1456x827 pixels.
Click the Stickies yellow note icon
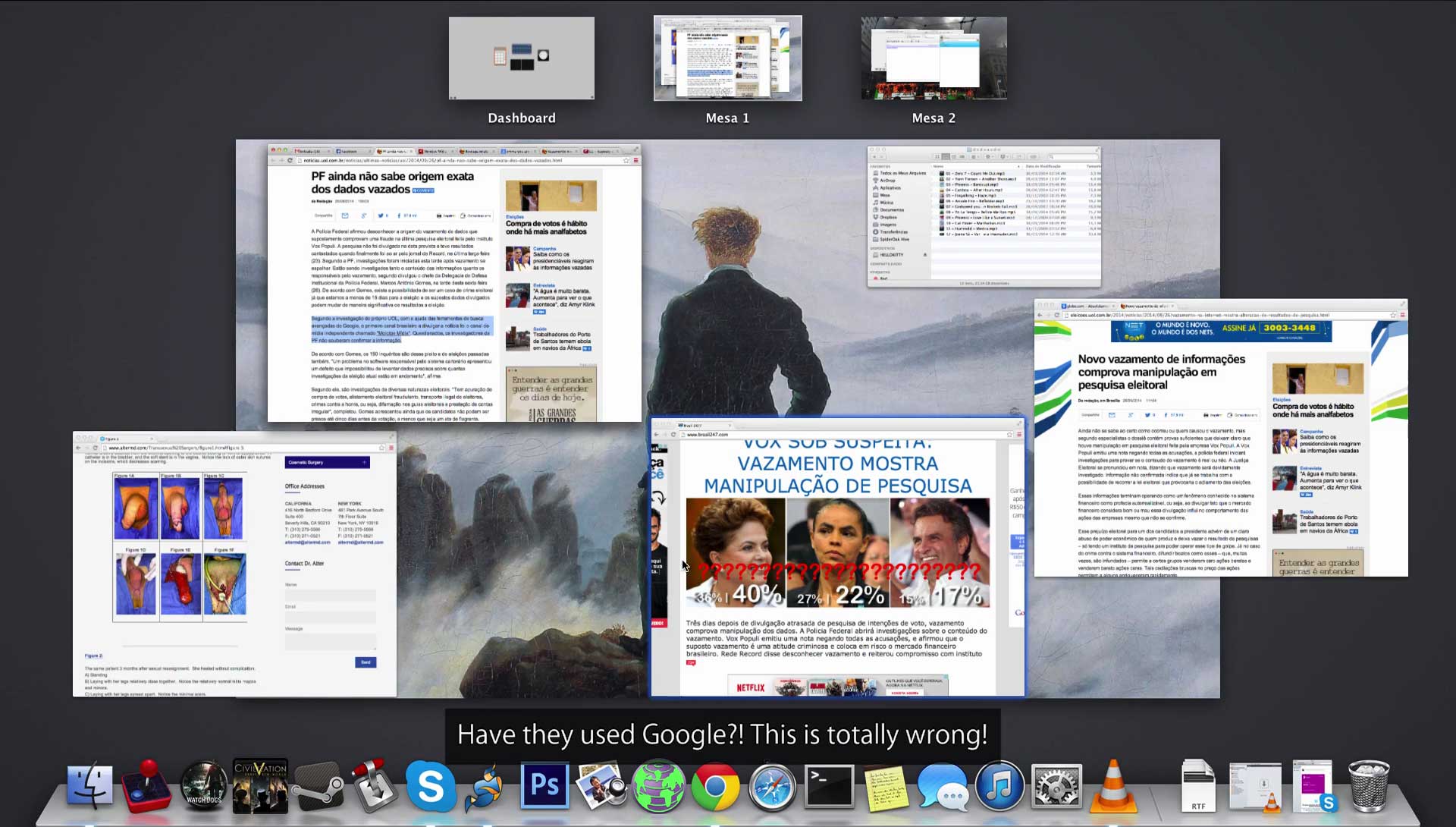[886, 787]
